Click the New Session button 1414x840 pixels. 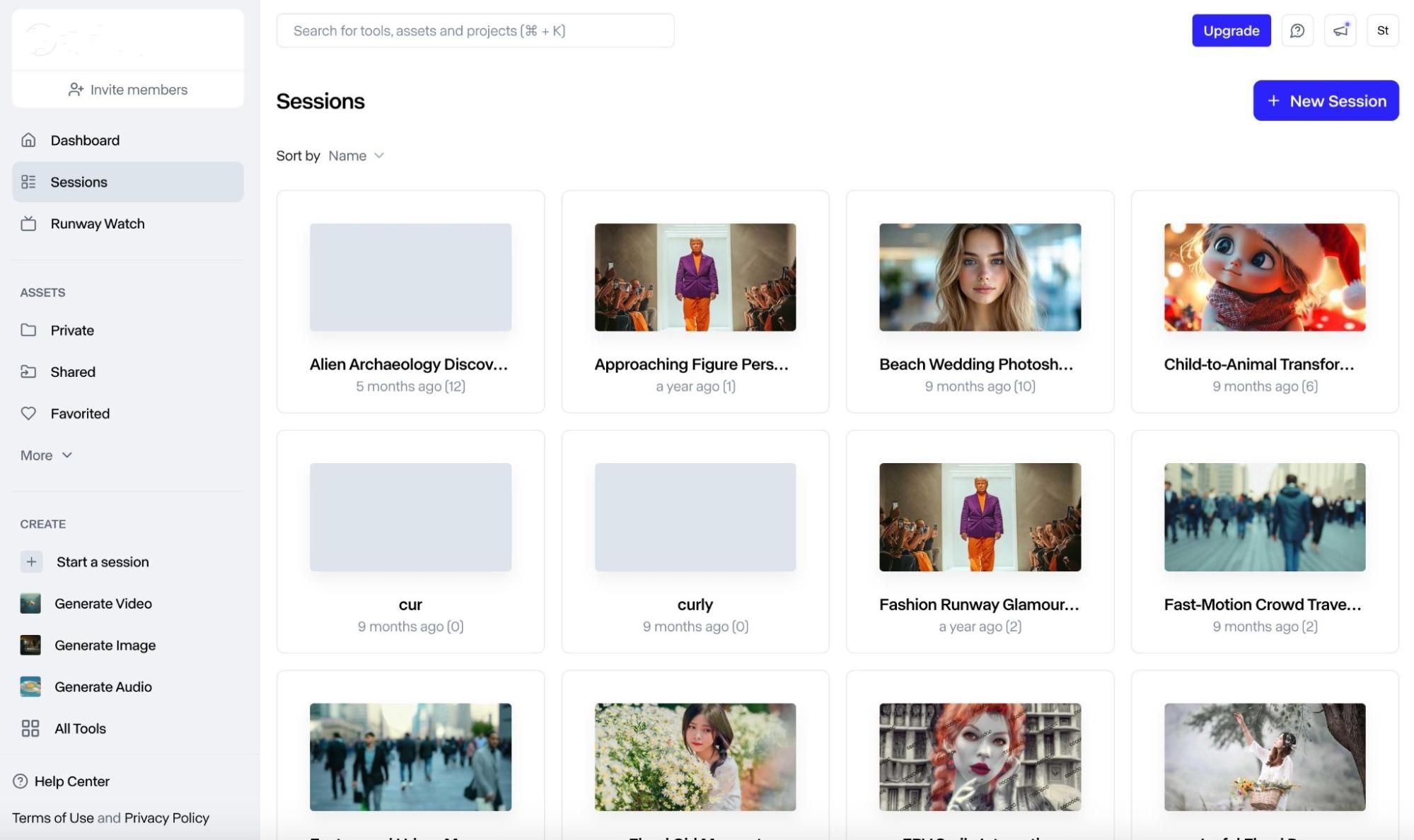pyautogui.click(x=1326, y=100)
